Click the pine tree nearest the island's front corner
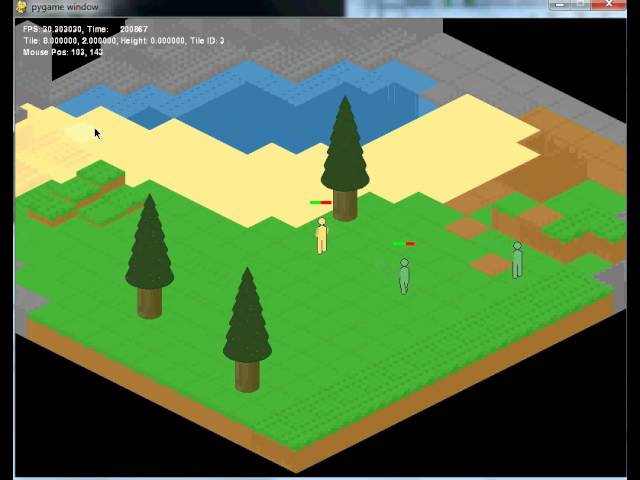The height and width of the screenshot is (480, 640). click(247, 330)
